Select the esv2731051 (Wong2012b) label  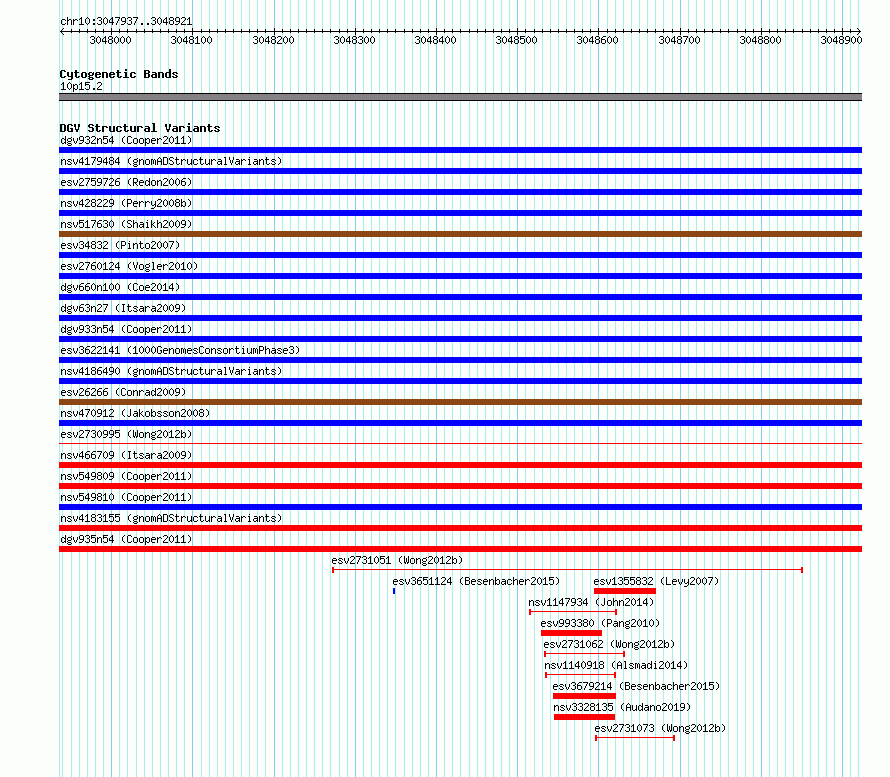[x=397, y=560]
